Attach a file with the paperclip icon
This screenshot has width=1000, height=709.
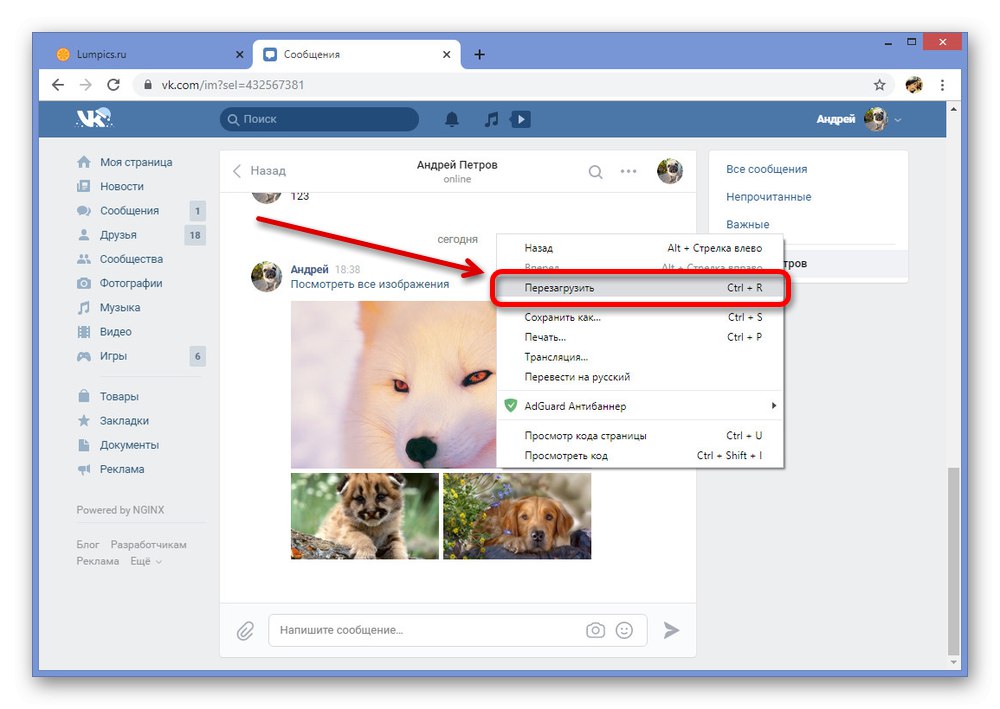coord(246,631)
